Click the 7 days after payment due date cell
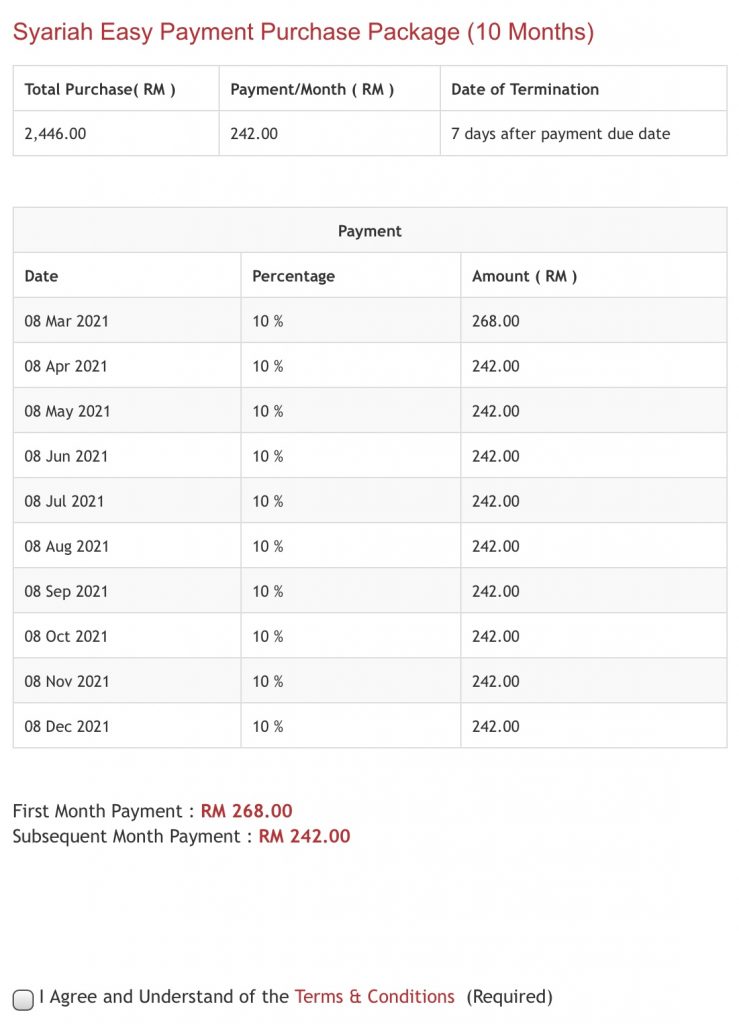739x1024 pixels. click(560, 134)
